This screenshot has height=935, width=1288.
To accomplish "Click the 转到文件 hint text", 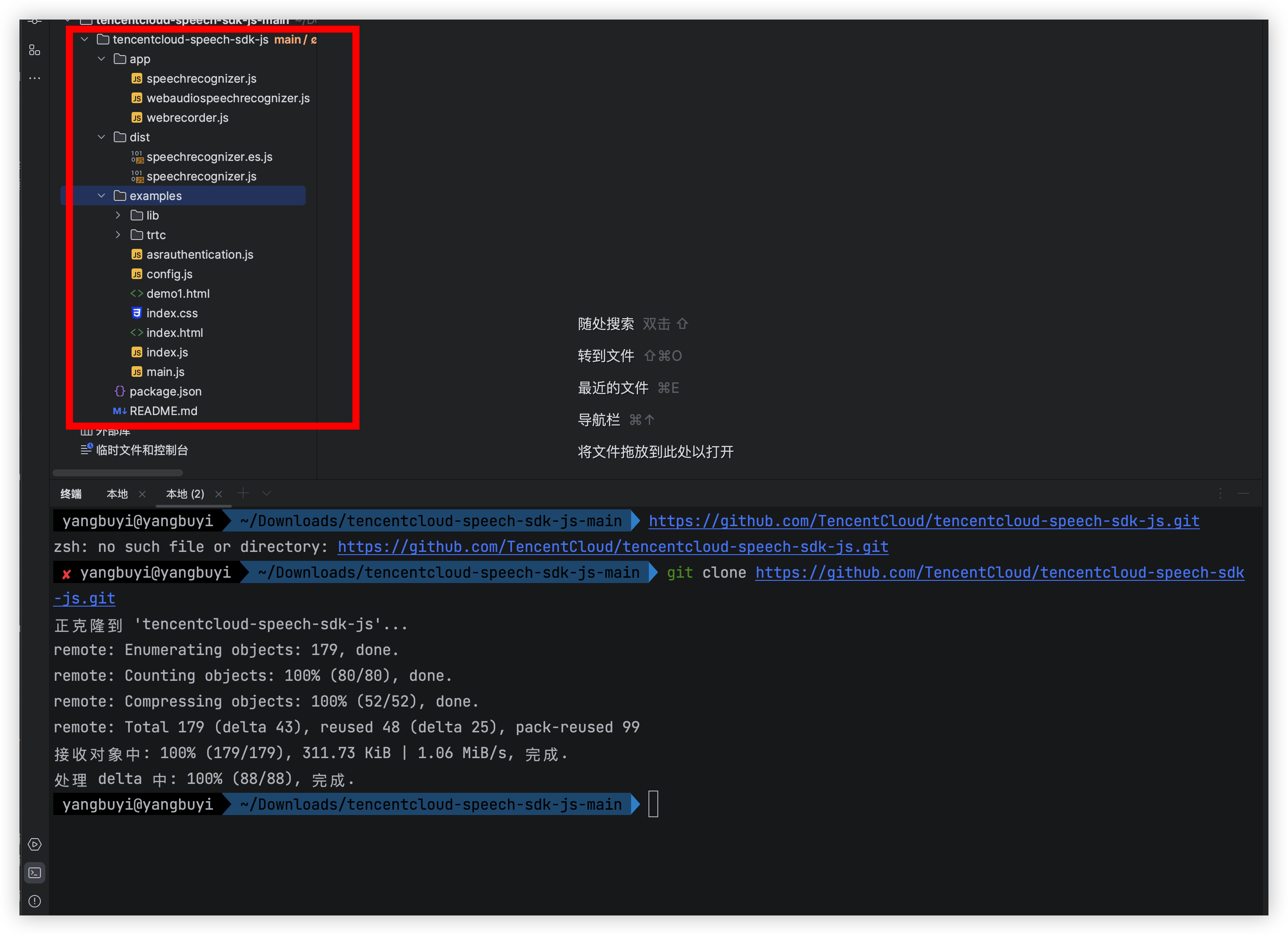I will pyautogui.click(x=606, y=356).
